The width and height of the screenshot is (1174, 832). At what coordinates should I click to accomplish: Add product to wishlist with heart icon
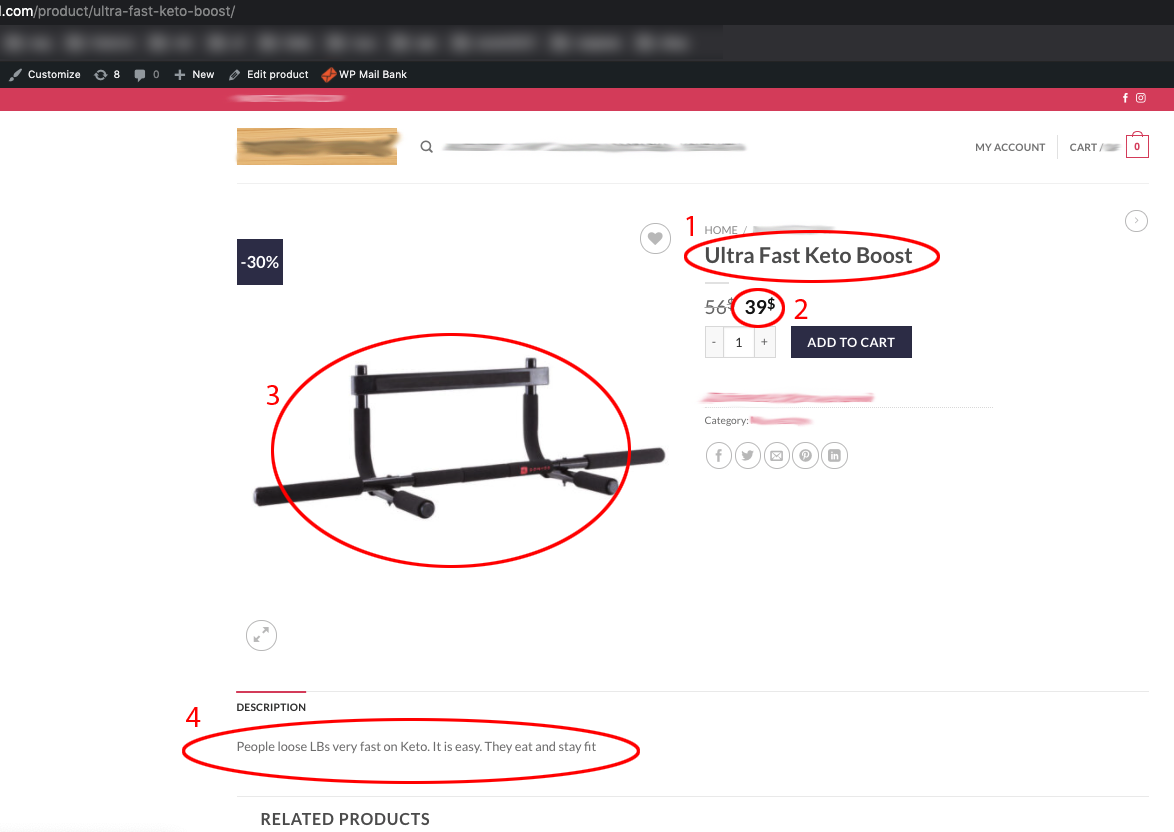655,239
